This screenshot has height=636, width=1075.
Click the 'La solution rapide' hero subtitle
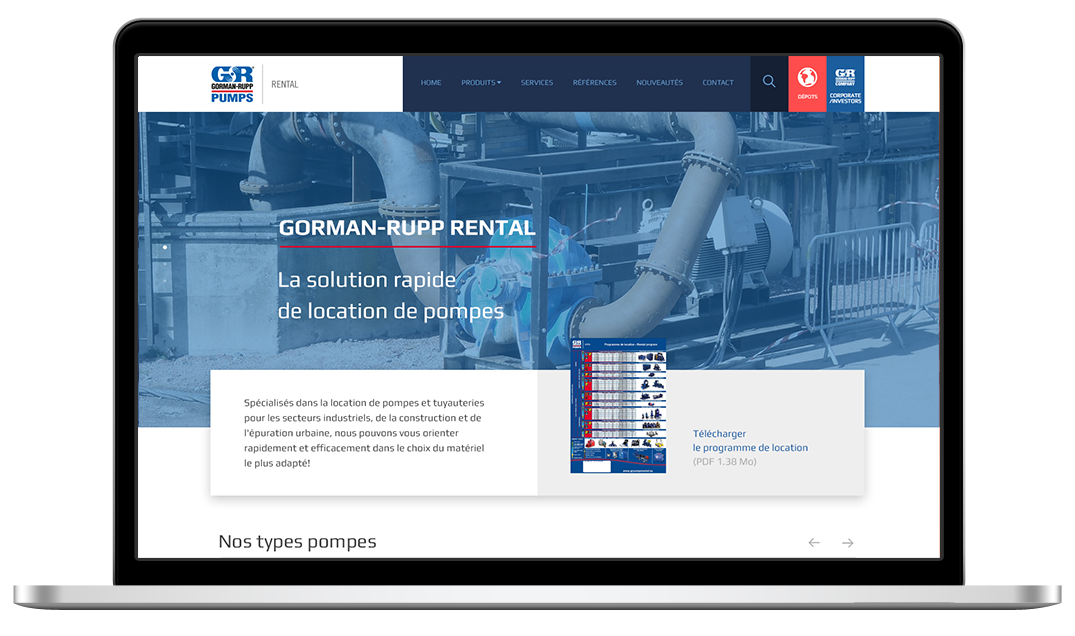[x=367, y=280]
